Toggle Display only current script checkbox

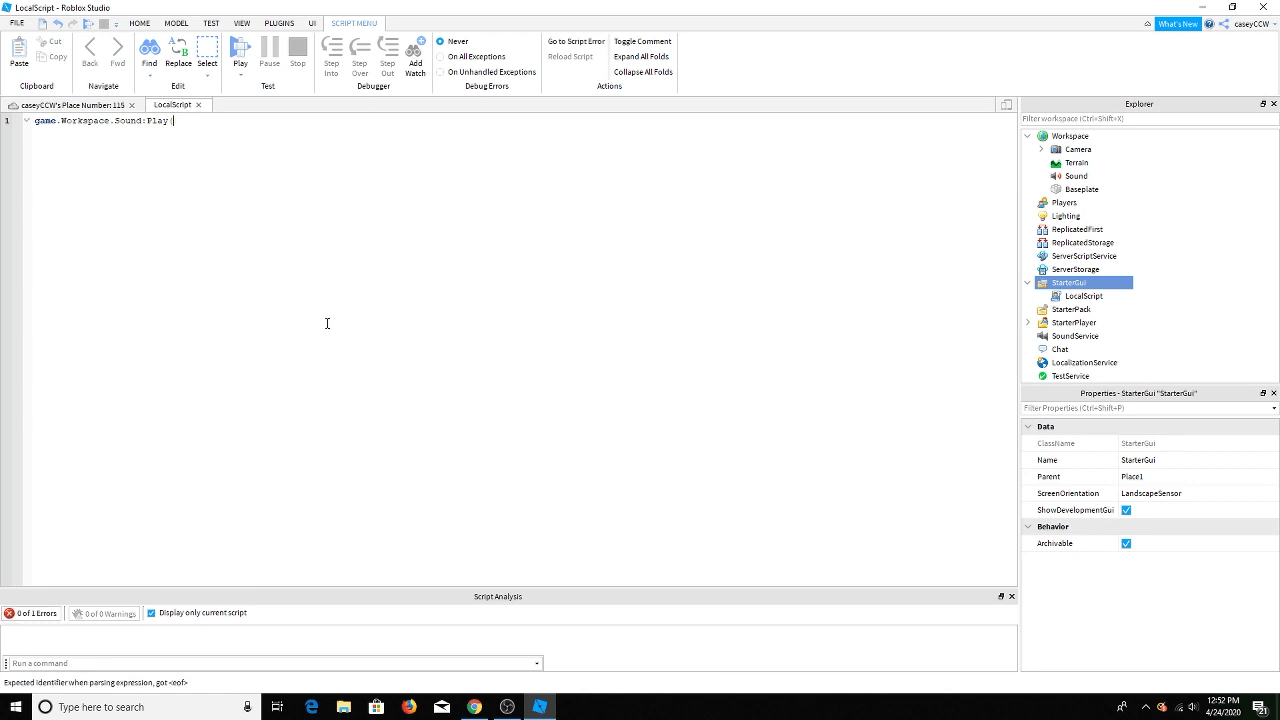(x=152, y=613)
